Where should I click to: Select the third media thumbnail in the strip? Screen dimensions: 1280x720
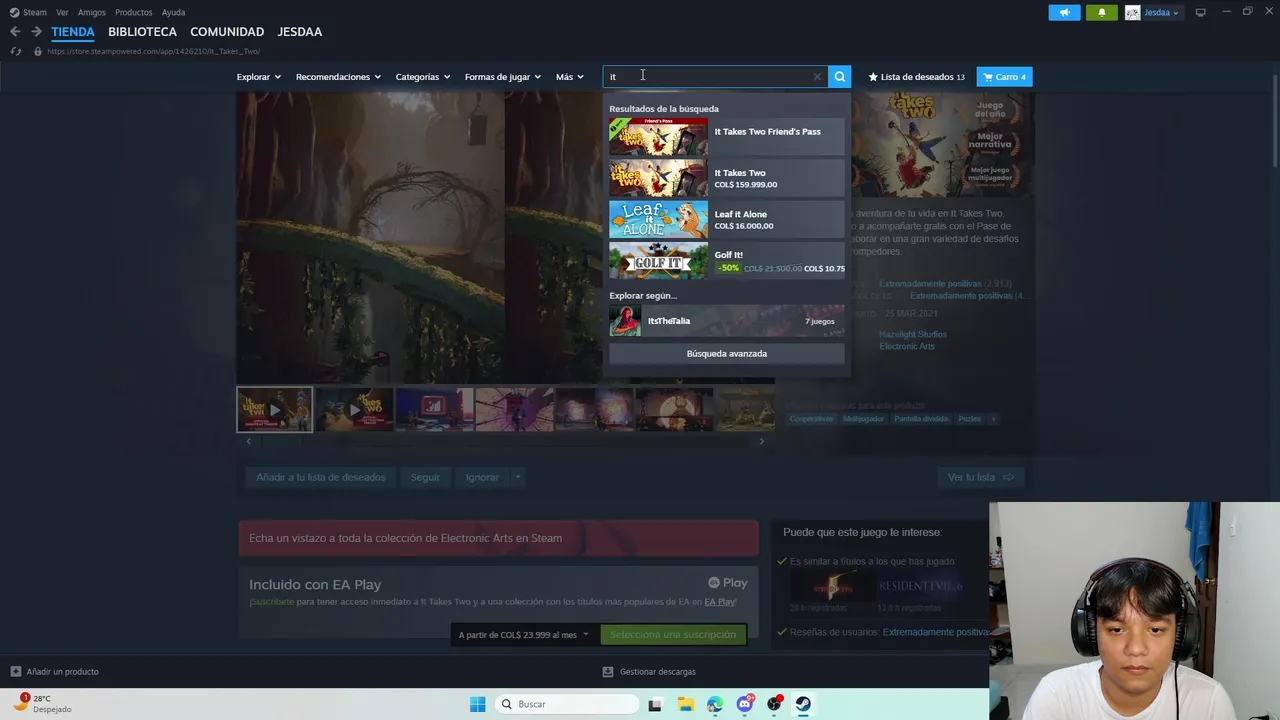[434, 410]
